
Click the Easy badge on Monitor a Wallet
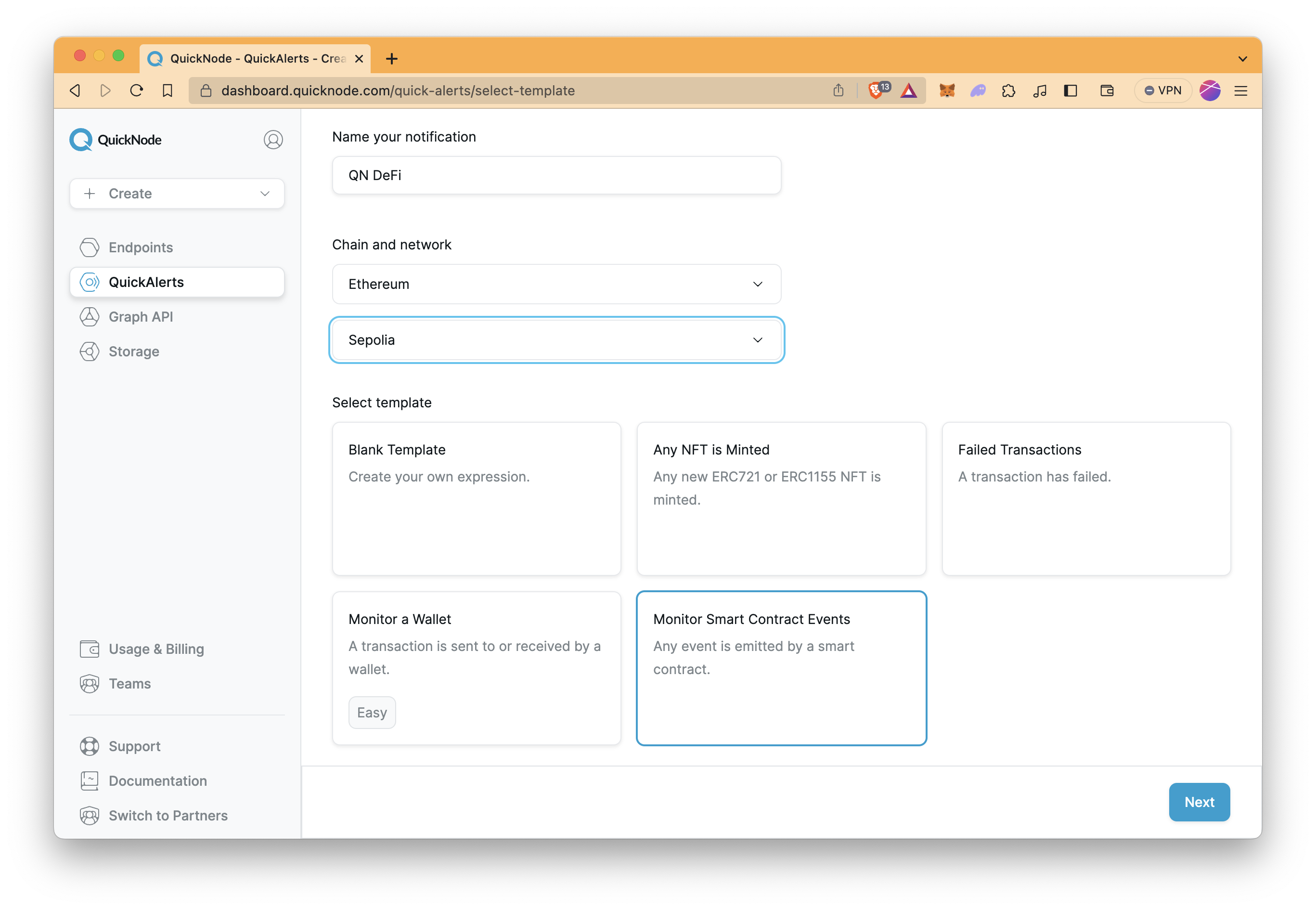tap(372, 713)
